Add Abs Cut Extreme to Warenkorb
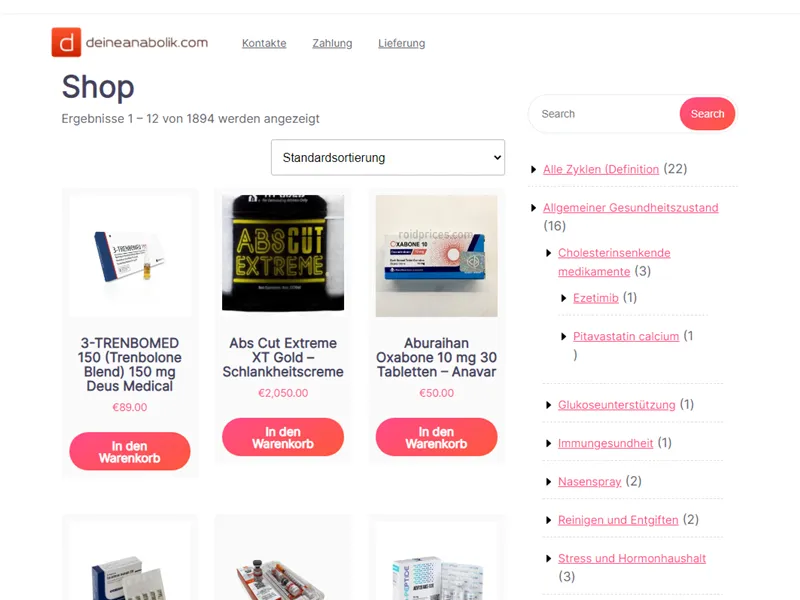The width and height of the screenshot is (800, 600). [x=283, y=437]
